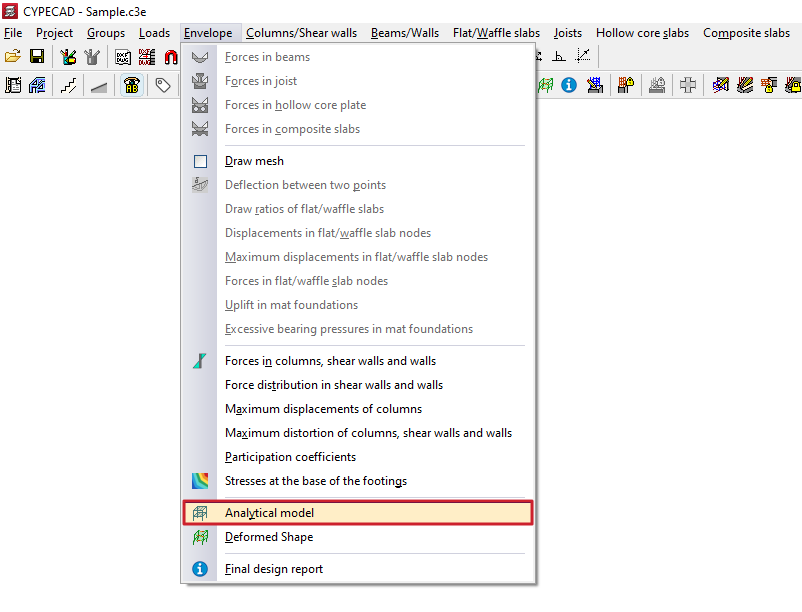
Task: Click the save floppy disk icon
Action: tap(37, 56)
